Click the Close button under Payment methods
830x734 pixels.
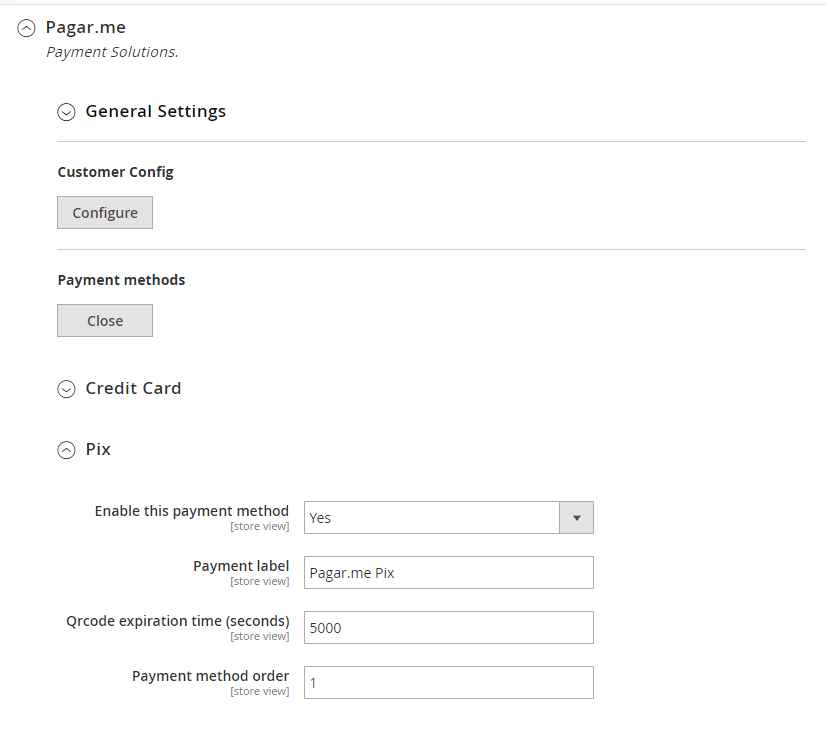[x=105, y=321]
